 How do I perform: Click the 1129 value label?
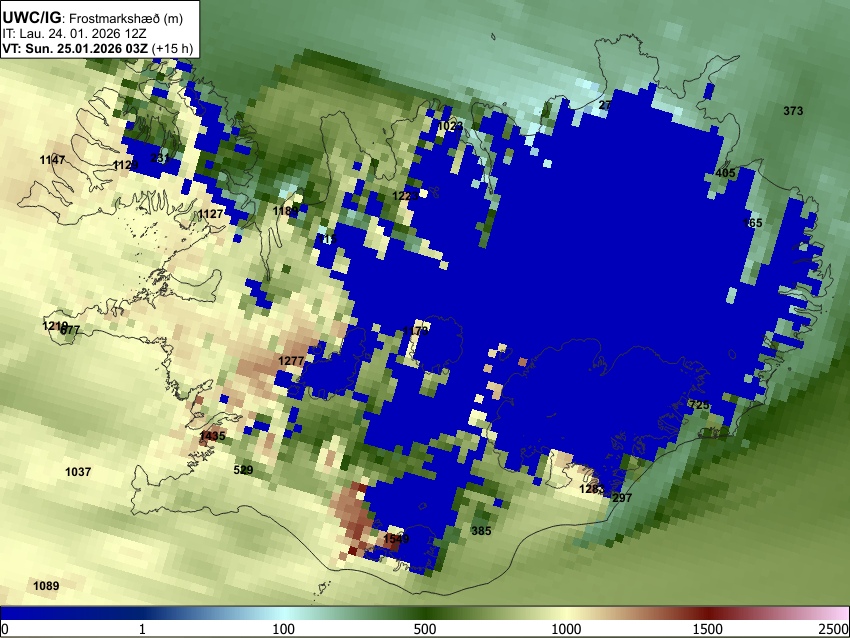tap(125, 165)
